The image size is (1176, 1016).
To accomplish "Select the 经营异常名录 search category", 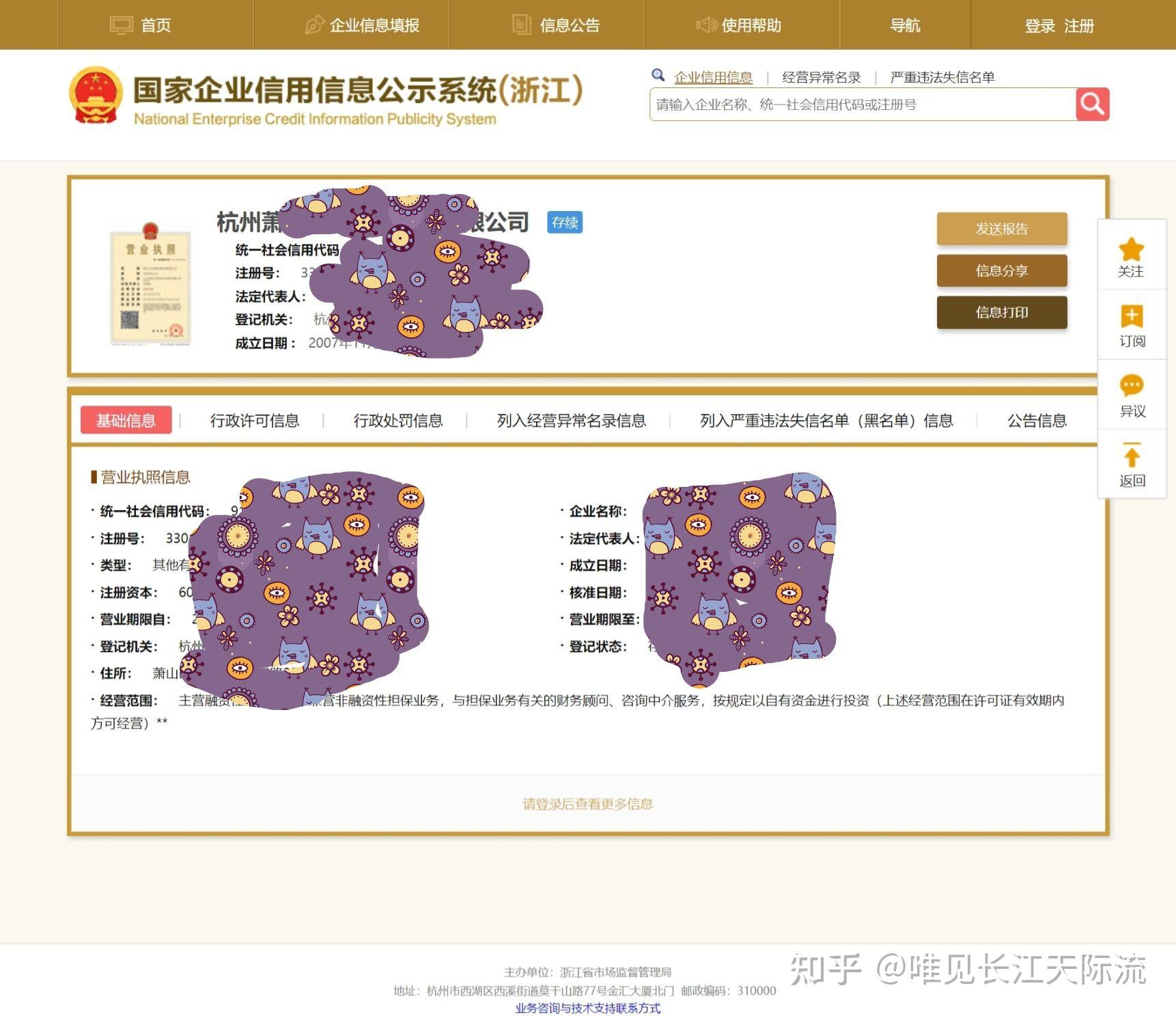I will coord(821,77).
